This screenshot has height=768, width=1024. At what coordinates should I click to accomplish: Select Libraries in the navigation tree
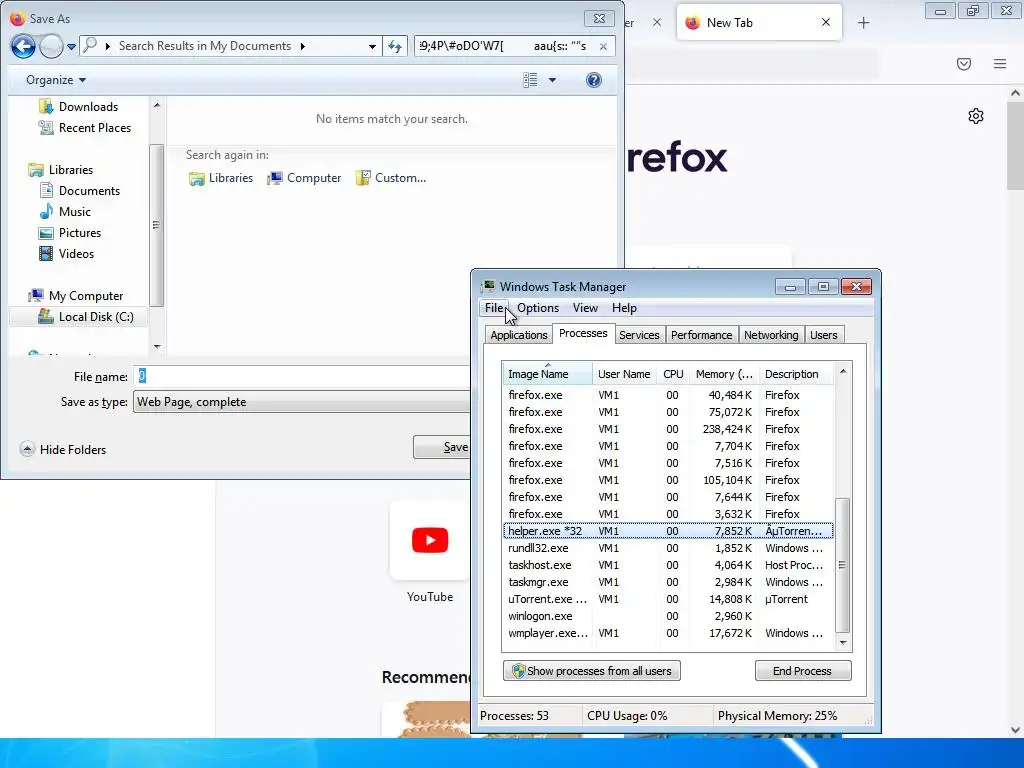coord(71,170)
